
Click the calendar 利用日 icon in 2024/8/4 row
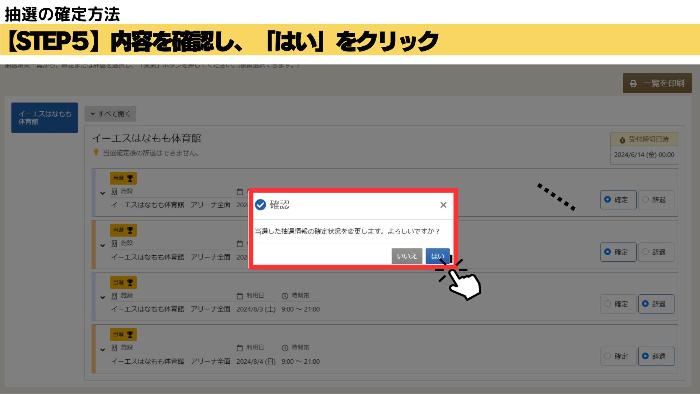click(240, 348)
